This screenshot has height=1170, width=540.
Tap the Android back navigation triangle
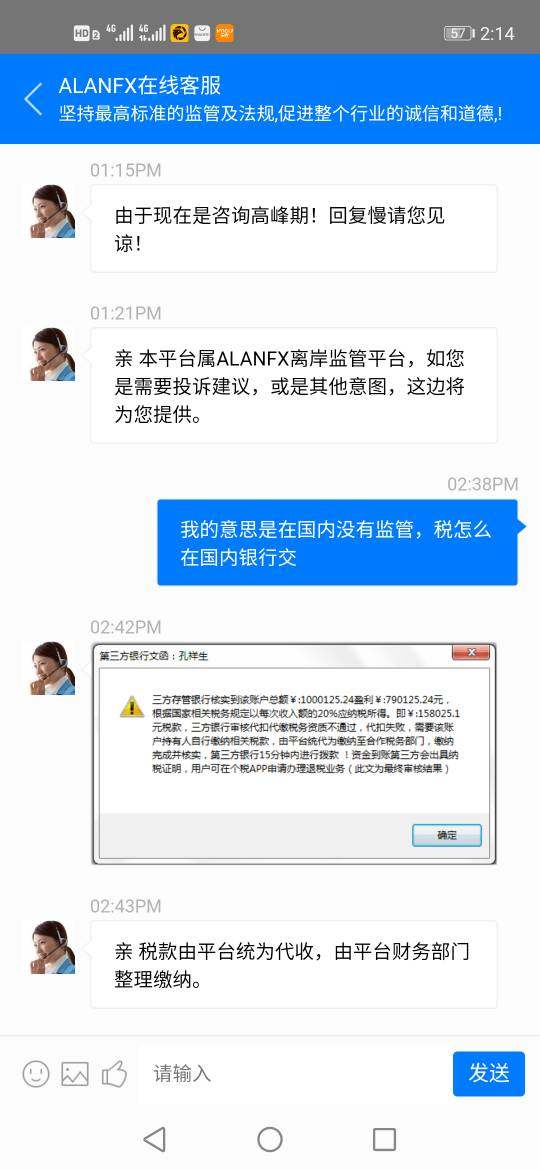click(x=154, y=1139)
